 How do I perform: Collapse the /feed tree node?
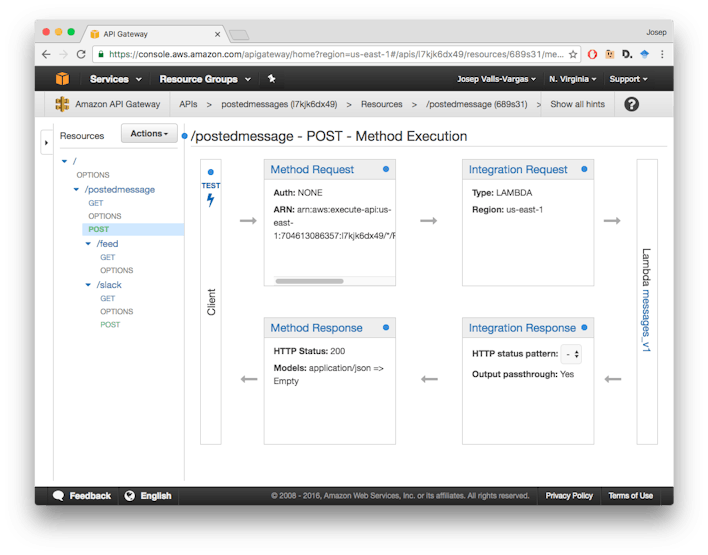coord(88,244)
